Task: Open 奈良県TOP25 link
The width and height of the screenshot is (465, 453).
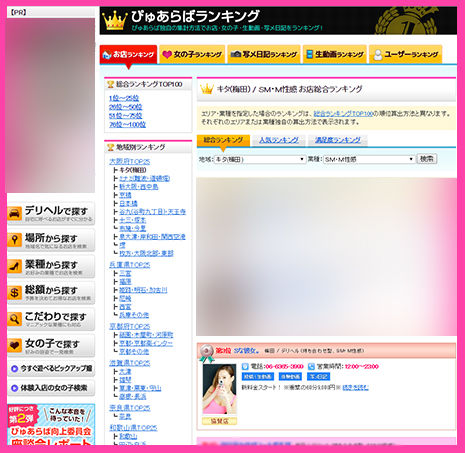Action: click(x=130, y=408)
